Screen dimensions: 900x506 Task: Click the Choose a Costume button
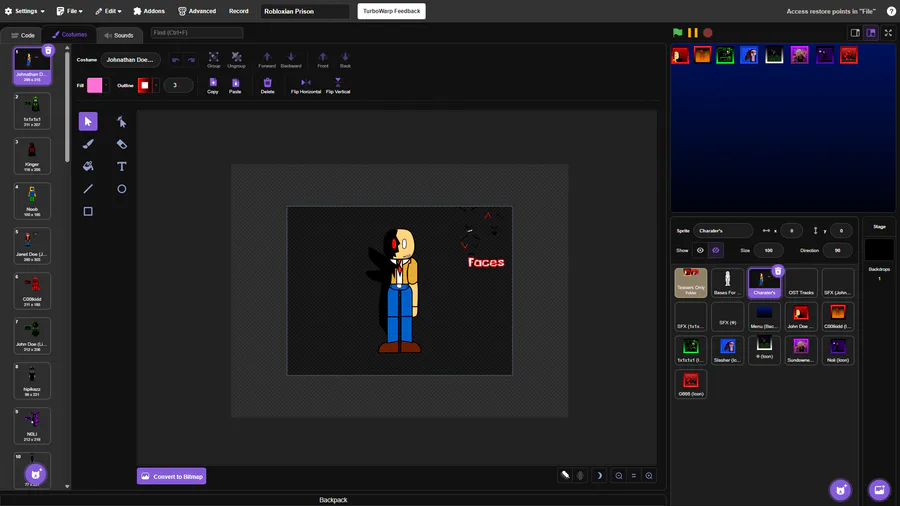[36, 474]
